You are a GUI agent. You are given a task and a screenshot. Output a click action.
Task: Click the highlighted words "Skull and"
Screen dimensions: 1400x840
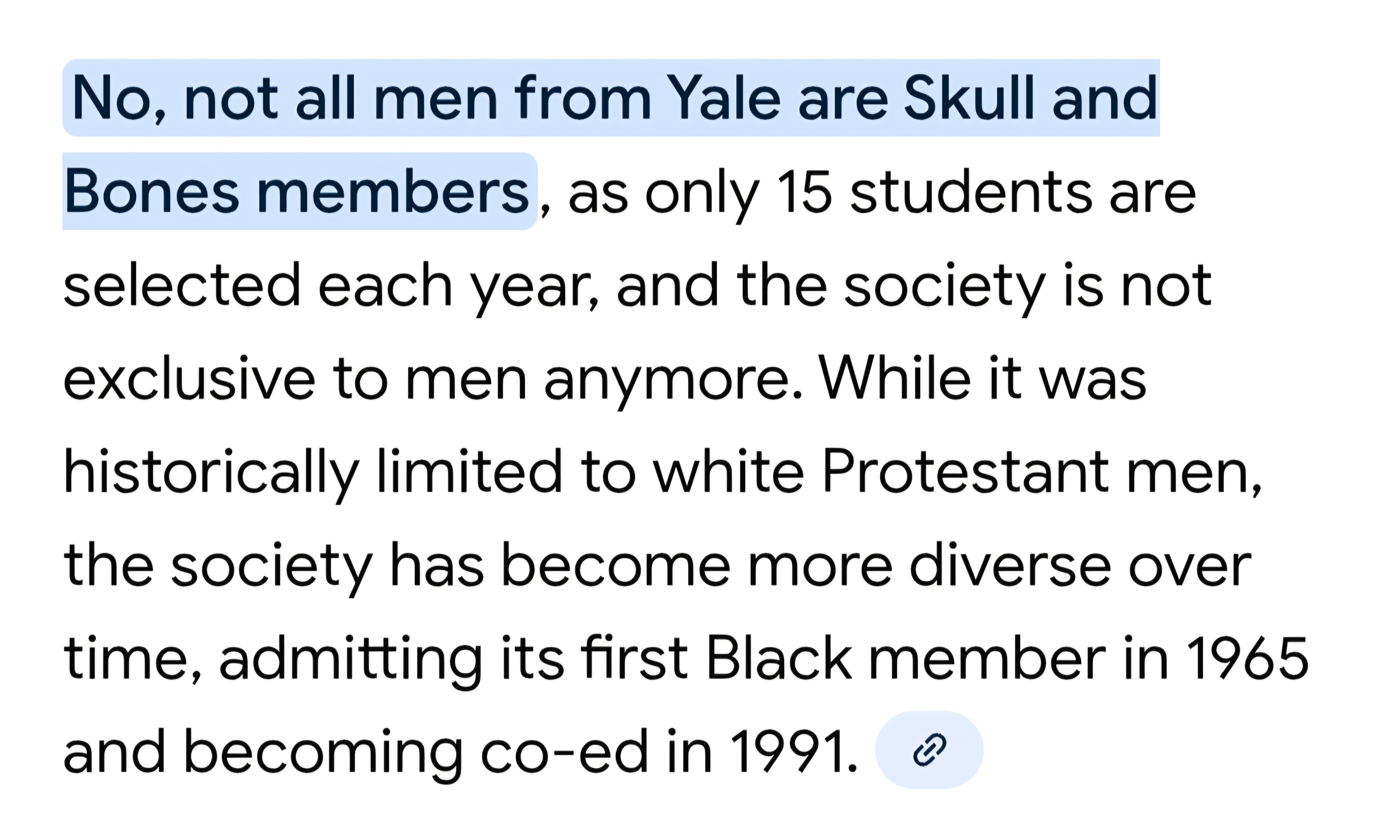pos(1030,99)
